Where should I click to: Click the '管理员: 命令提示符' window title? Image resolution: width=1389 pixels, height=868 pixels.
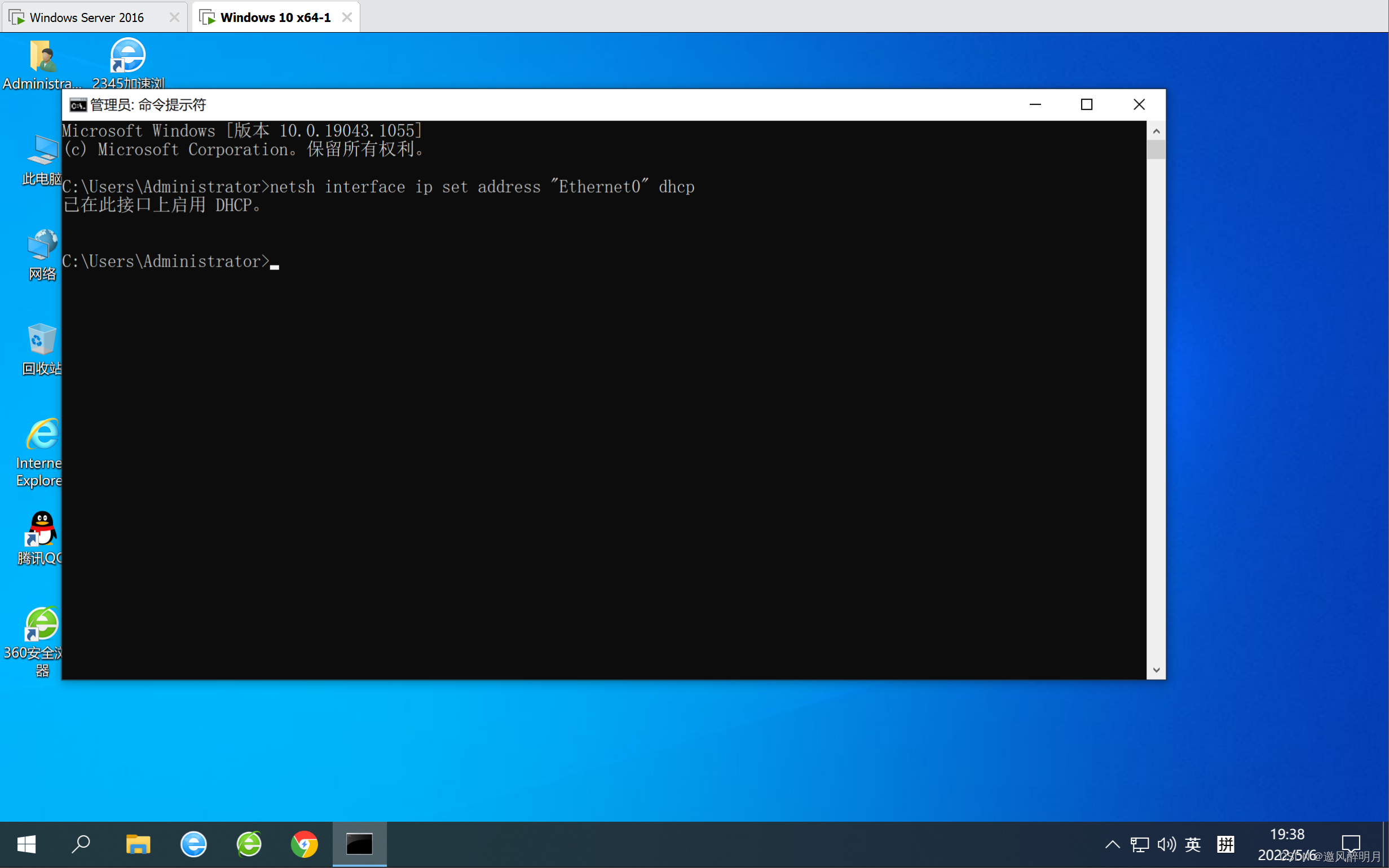pyautogui.click(x=148, y=105)
